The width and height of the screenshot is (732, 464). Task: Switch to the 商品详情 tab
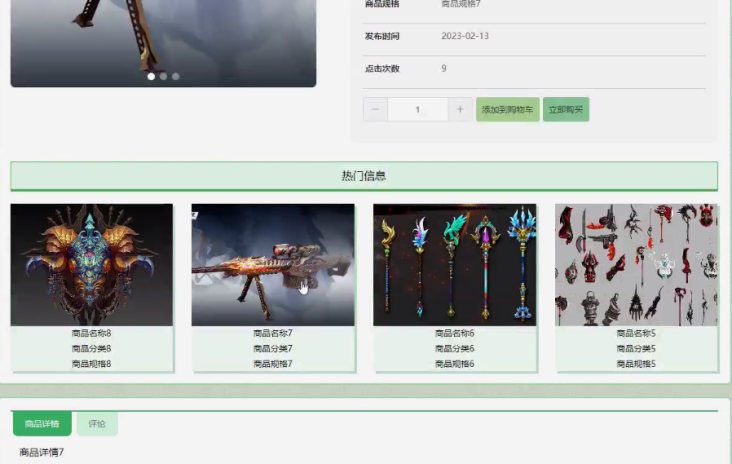pos(42,424)
